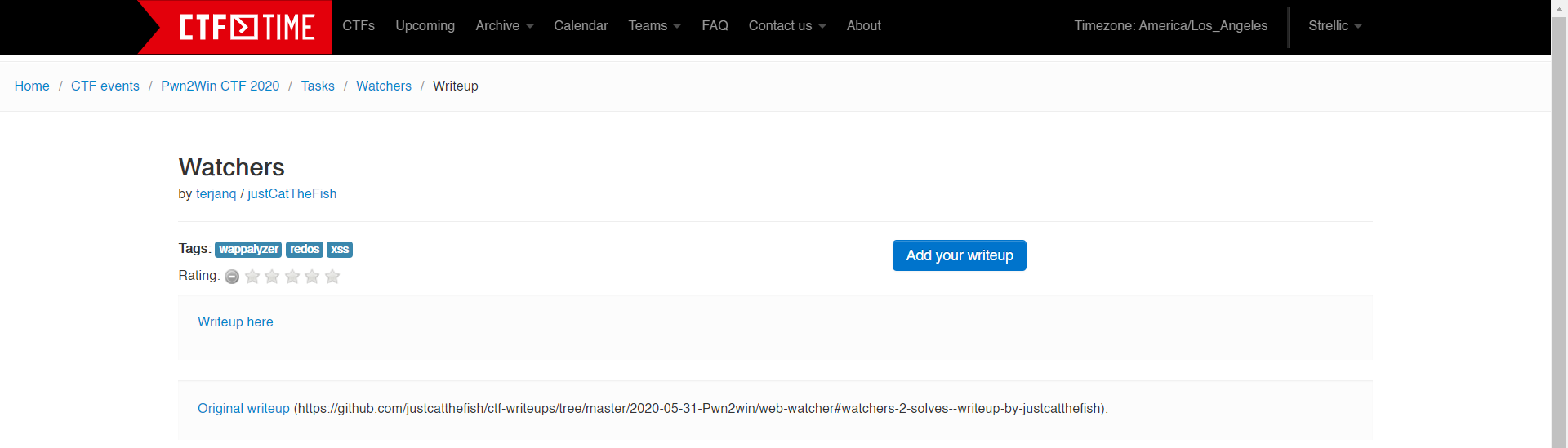Rate the writeup three stars
The image size is (1568, 448).
click(x=292, y=277)
